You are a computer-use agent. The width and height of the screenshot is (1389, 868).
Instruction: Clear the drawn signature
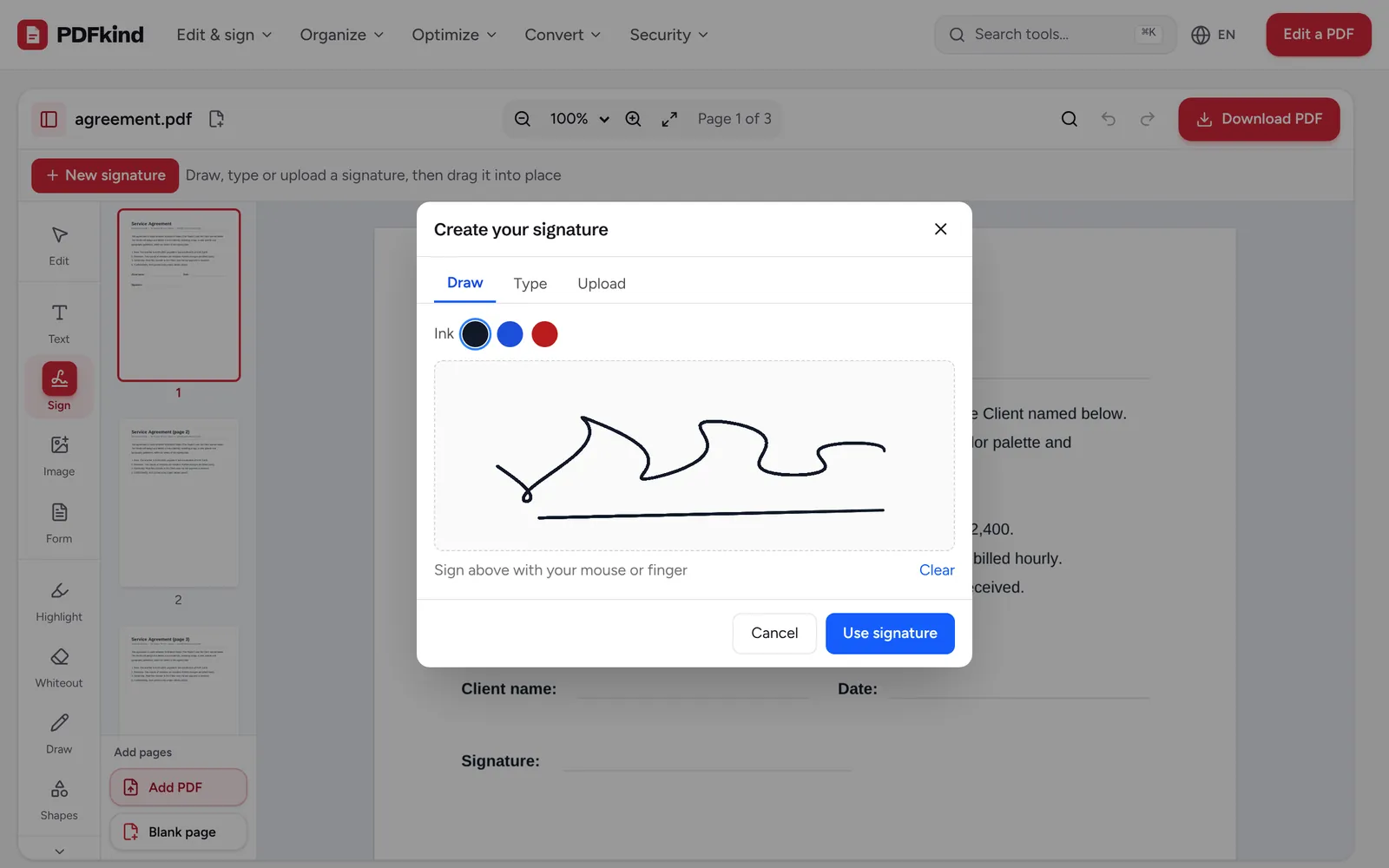tap(937, 570)
